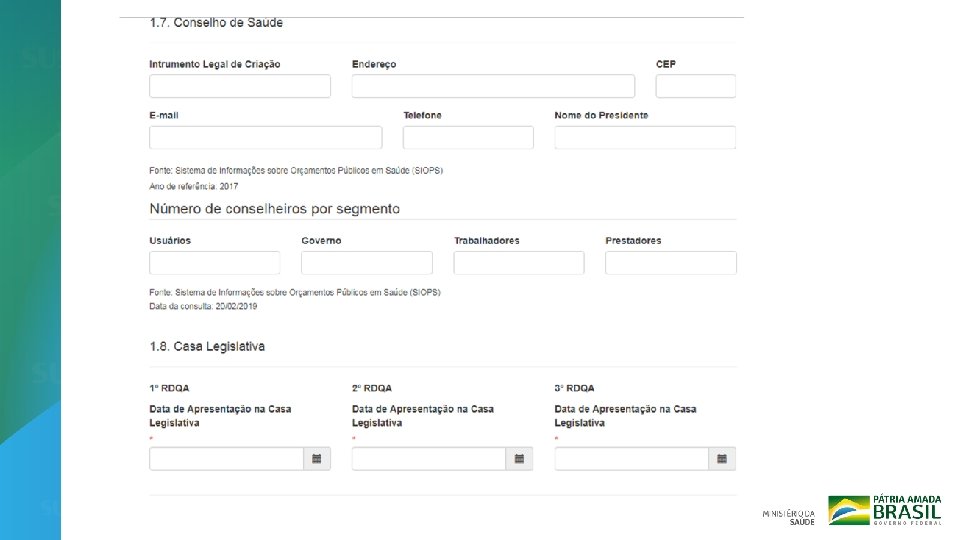Select the CEP input box
The width and height of the screenshot is (960, 540).
[x=695, y=86]
